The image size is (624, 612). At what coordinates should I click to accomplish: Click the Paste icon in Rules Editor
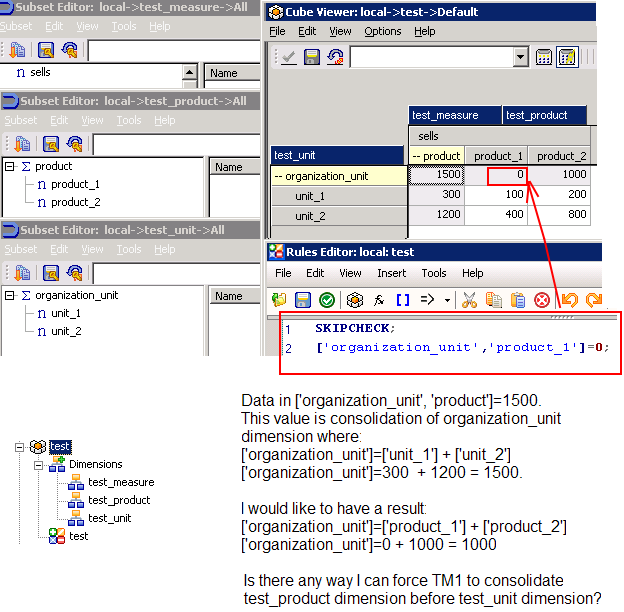[518, 300]
